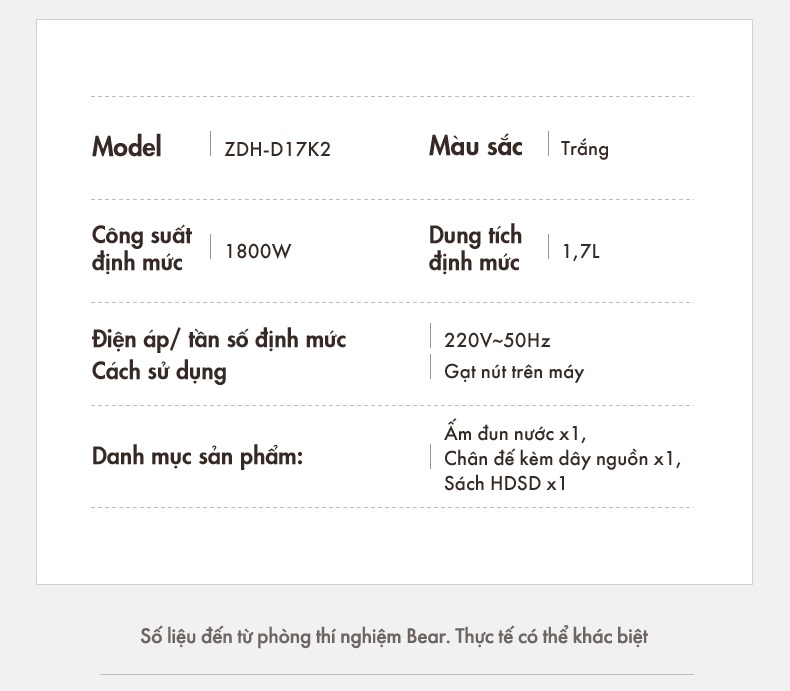Click the Model label

126,147
